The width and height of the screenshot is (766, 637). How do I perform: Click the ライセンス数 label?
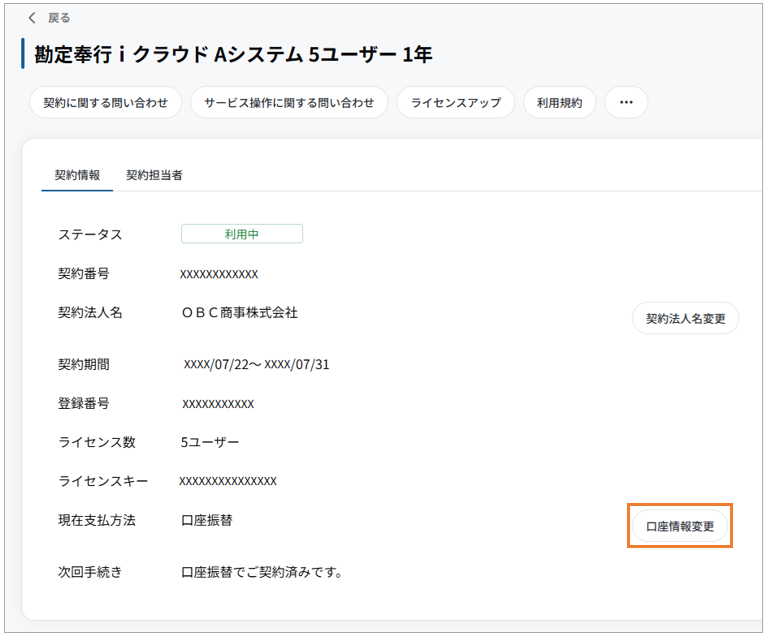(x=97, y=442)
